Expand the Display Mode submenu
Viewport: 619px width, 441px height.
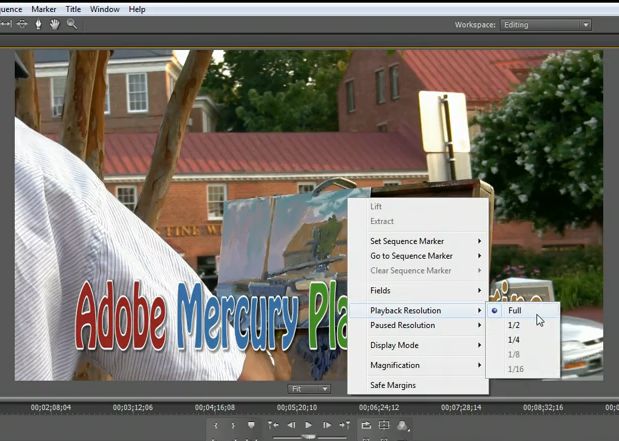pos(418,345)
